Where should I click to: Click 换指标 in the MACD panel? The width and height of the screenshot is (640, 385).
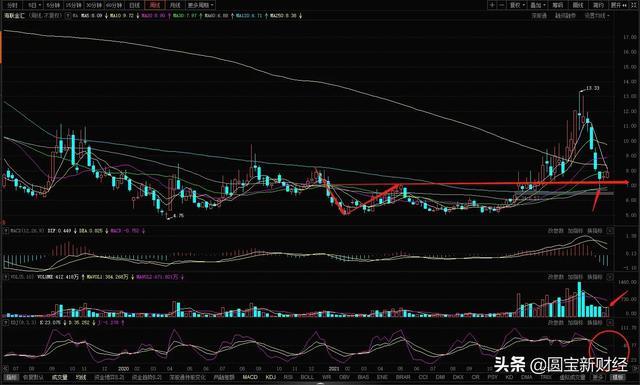[594, 231]
